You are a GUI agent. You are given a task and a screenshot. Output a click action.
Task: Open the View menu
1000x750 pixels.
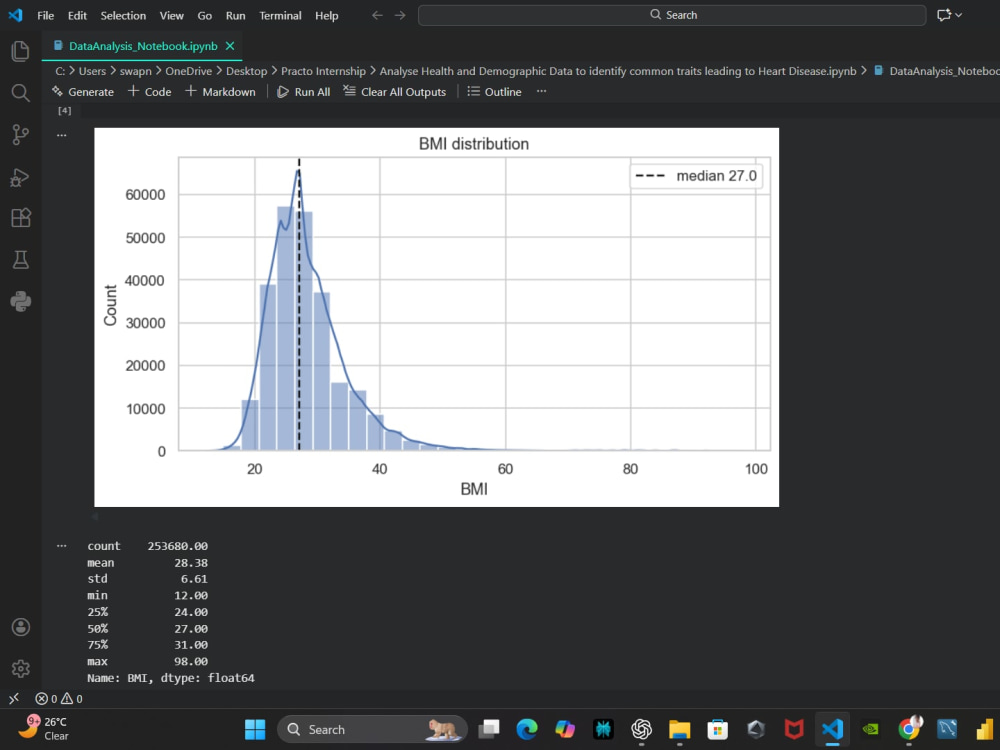(172, 15)
